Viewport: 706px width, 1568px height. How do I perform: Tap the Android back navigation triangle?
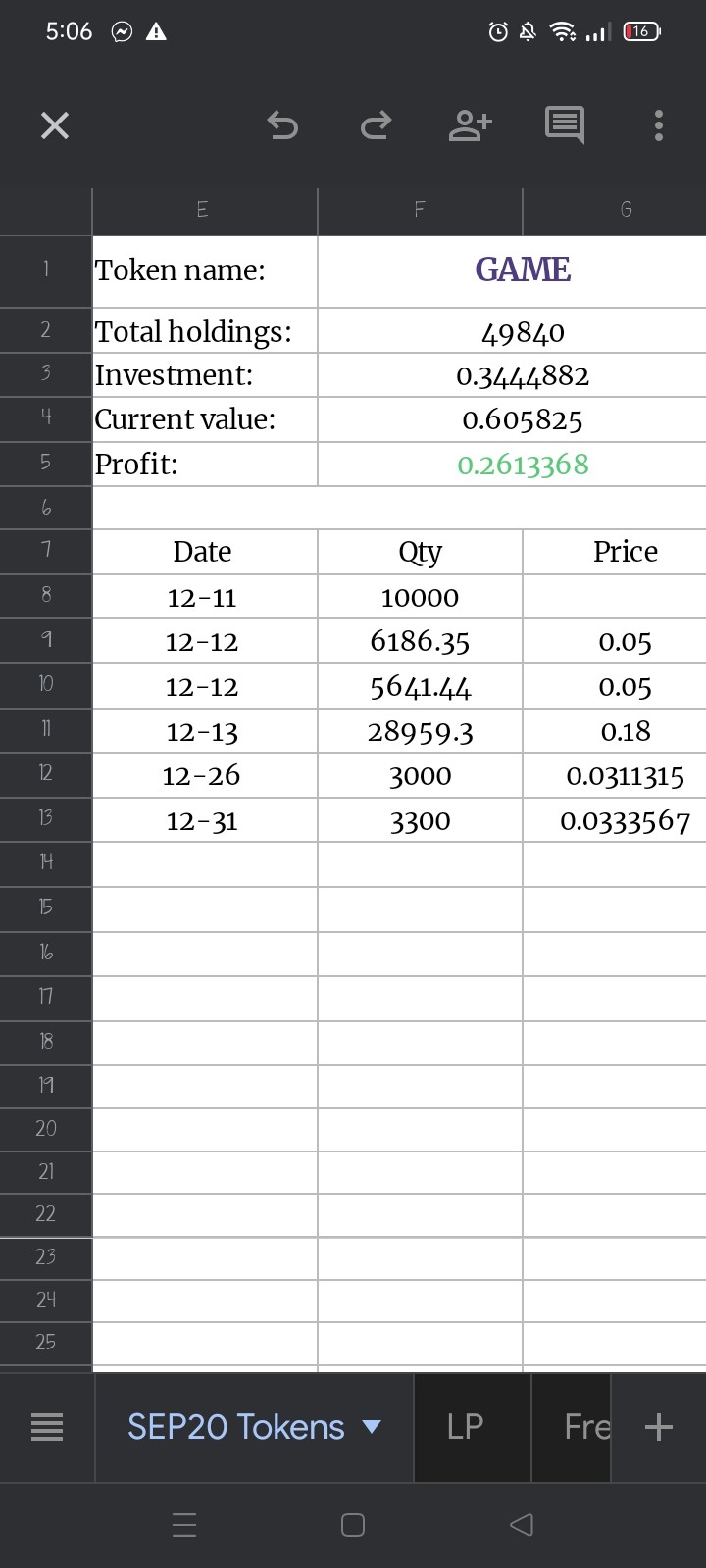point(522,1524)
